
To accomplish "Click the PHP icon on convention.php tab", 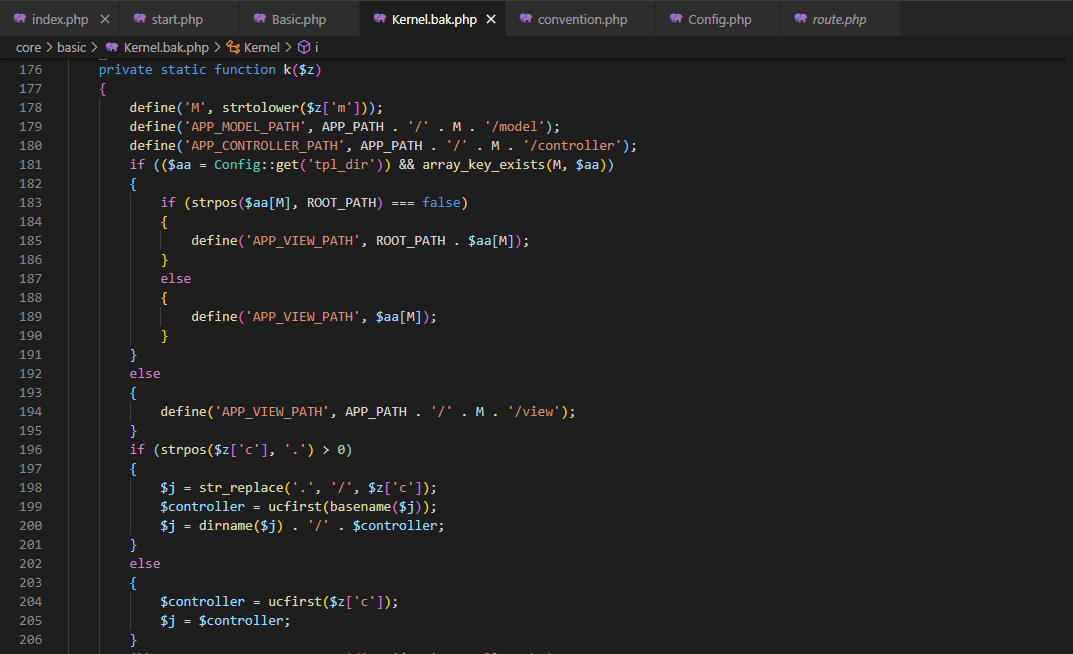I will coord(526,18).
